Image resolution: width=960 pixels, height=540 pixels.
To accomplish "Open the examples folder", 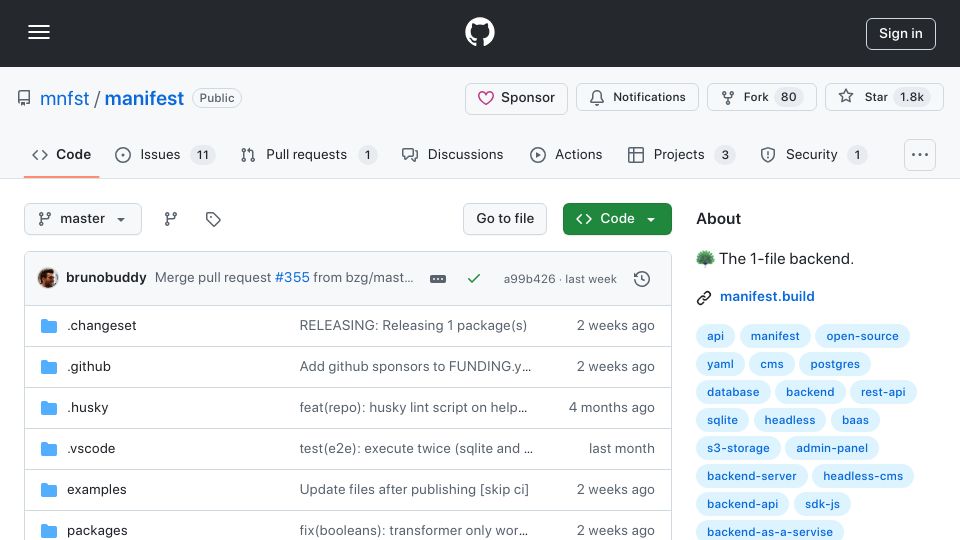I will click(x=97, y=490).
